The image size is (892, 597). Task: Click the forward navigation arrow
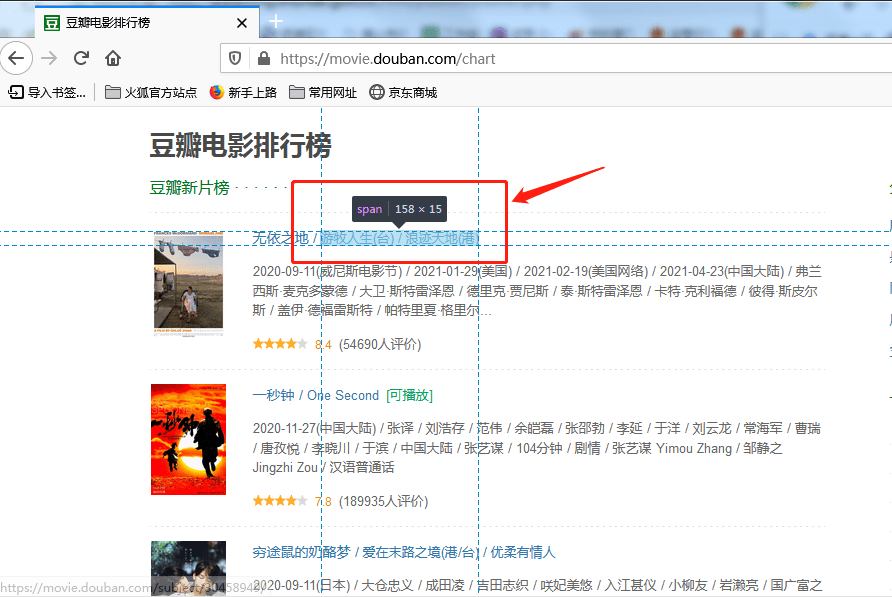[49, 58]
